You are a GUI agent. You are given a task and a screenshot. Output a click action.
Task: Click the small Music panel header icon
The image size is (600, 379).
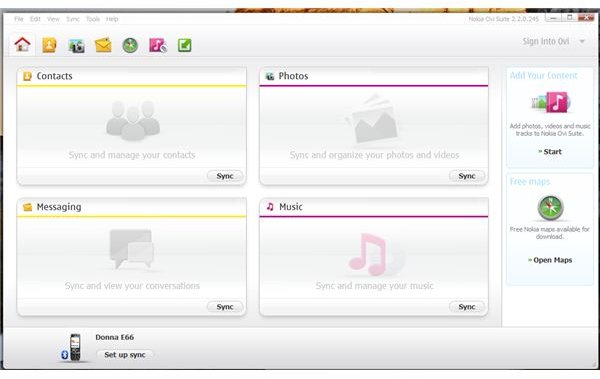[270, 207]
